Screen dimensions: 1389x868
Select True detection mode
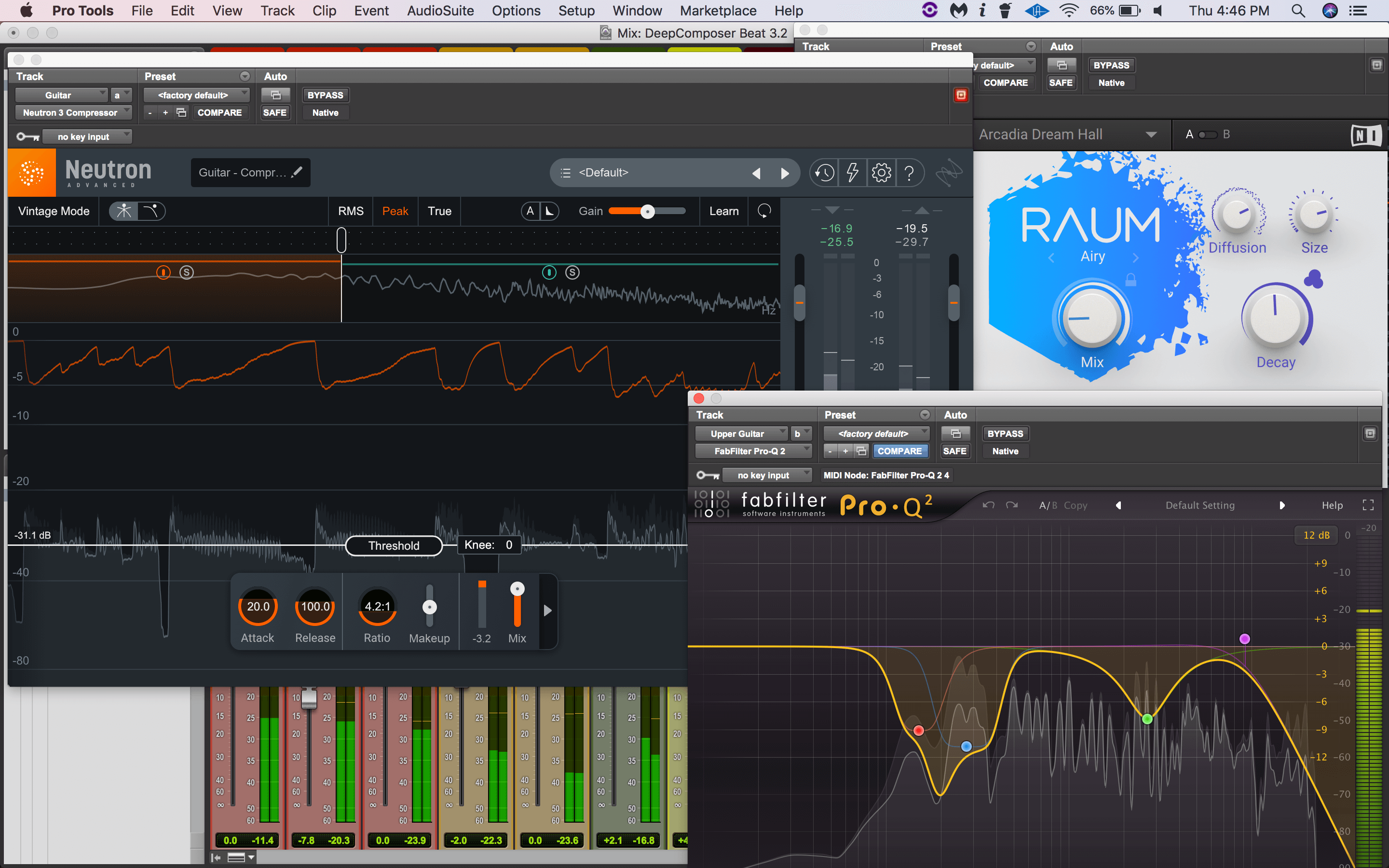[440, 211]
